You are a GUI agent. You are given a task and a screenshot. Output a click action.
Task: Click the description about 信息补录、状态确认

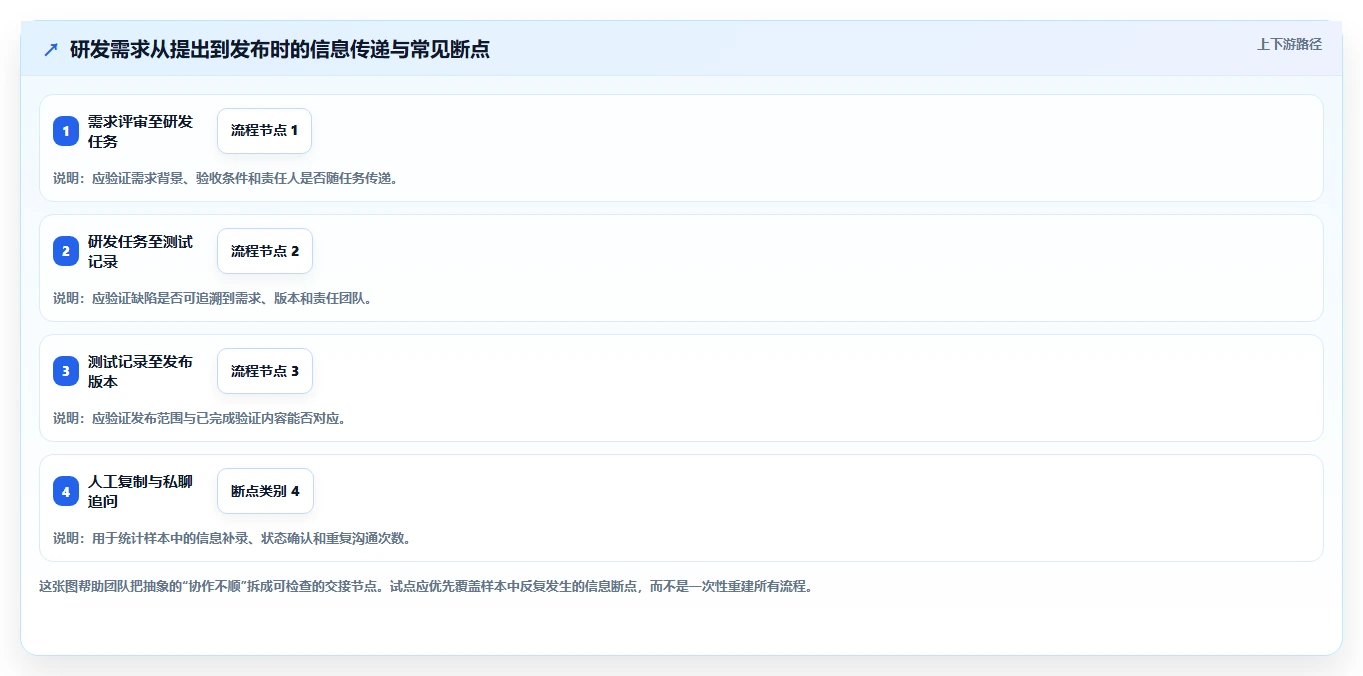pyautogui.click(x=232, y=538)
